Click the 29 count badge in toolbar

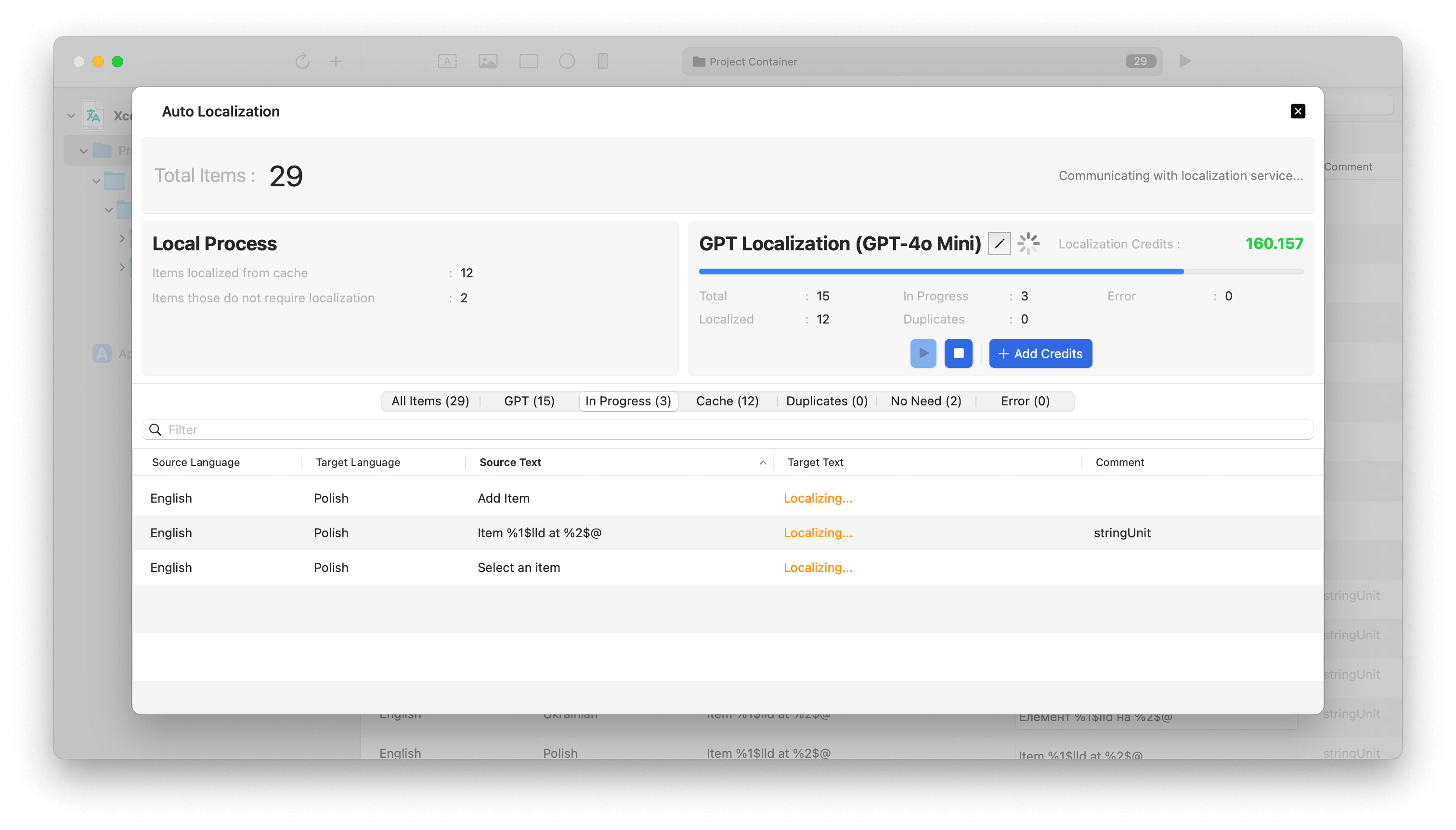[1140, 62]
